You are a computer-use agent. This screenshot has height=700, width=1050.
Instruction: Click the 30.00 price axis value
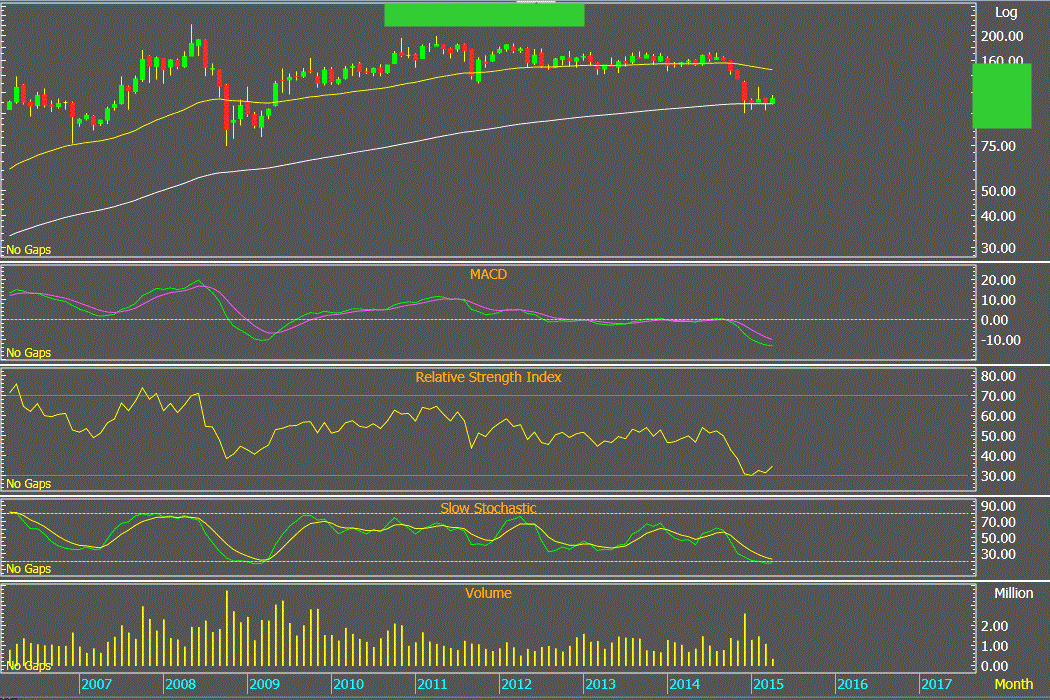[998, 249]
